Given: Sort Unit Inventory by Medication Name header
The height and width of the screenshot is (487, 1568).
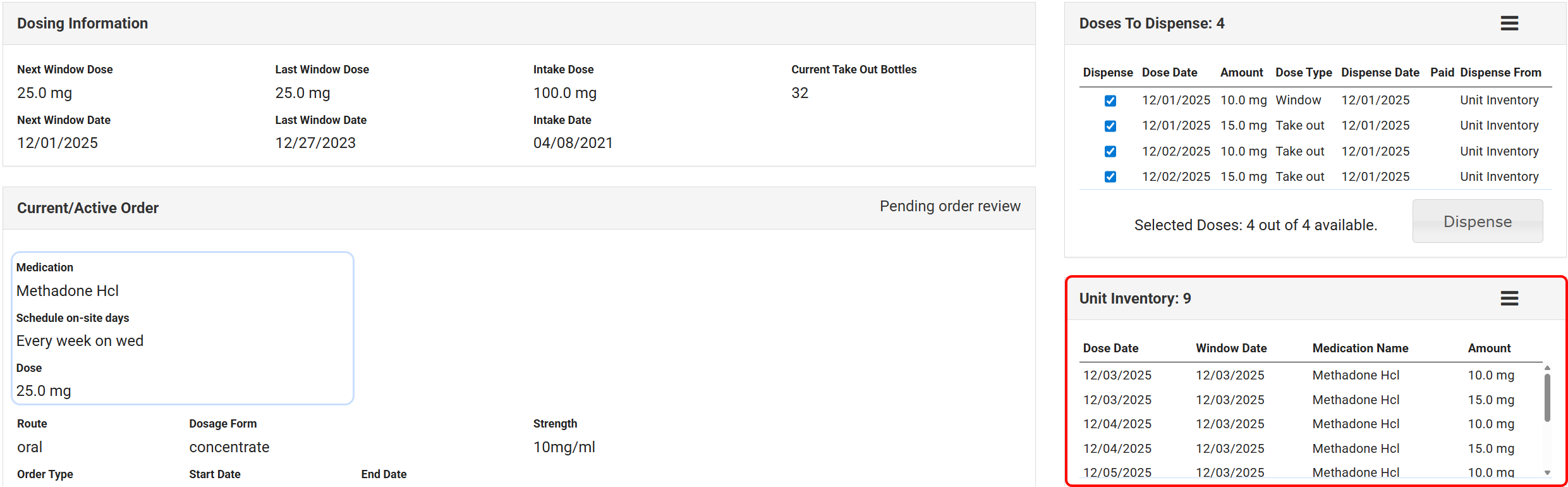Looking at the screenshot, I should tap(1360, 348).
